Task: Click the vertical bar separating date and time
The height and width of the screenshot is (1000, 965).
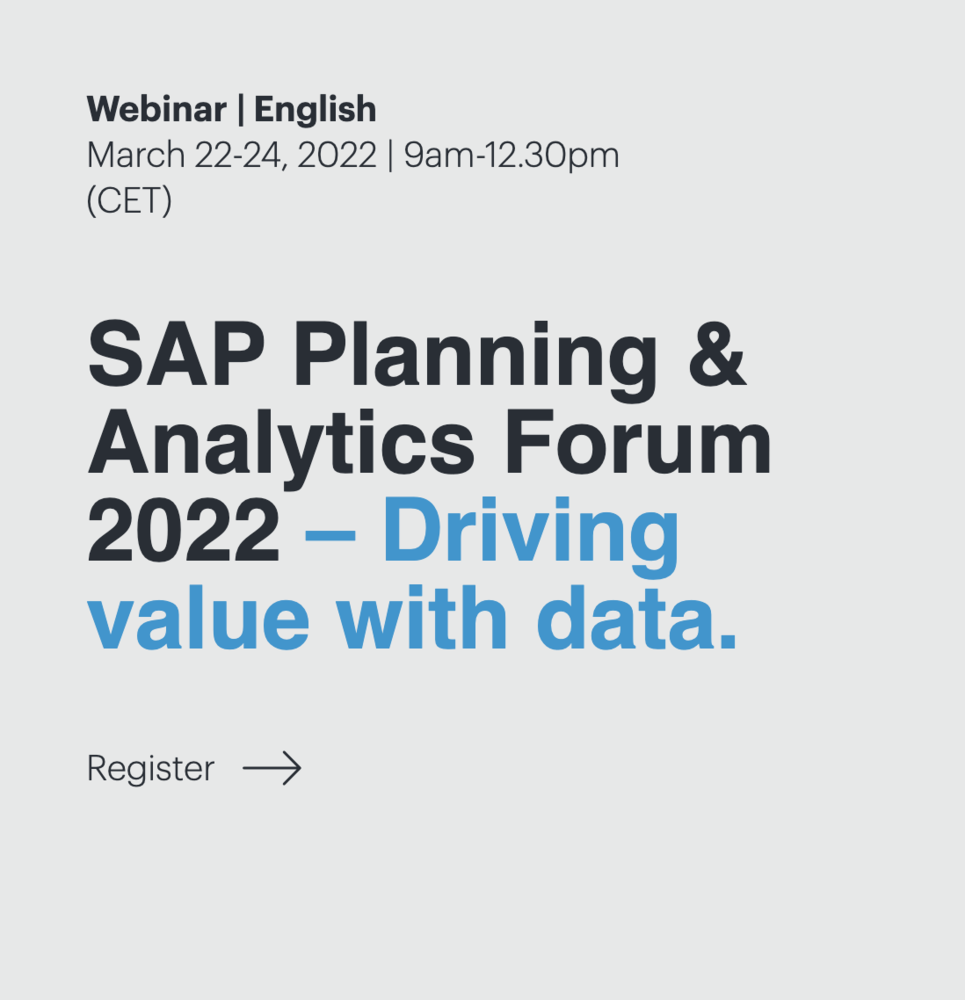Action: click(x=390, y=157)
